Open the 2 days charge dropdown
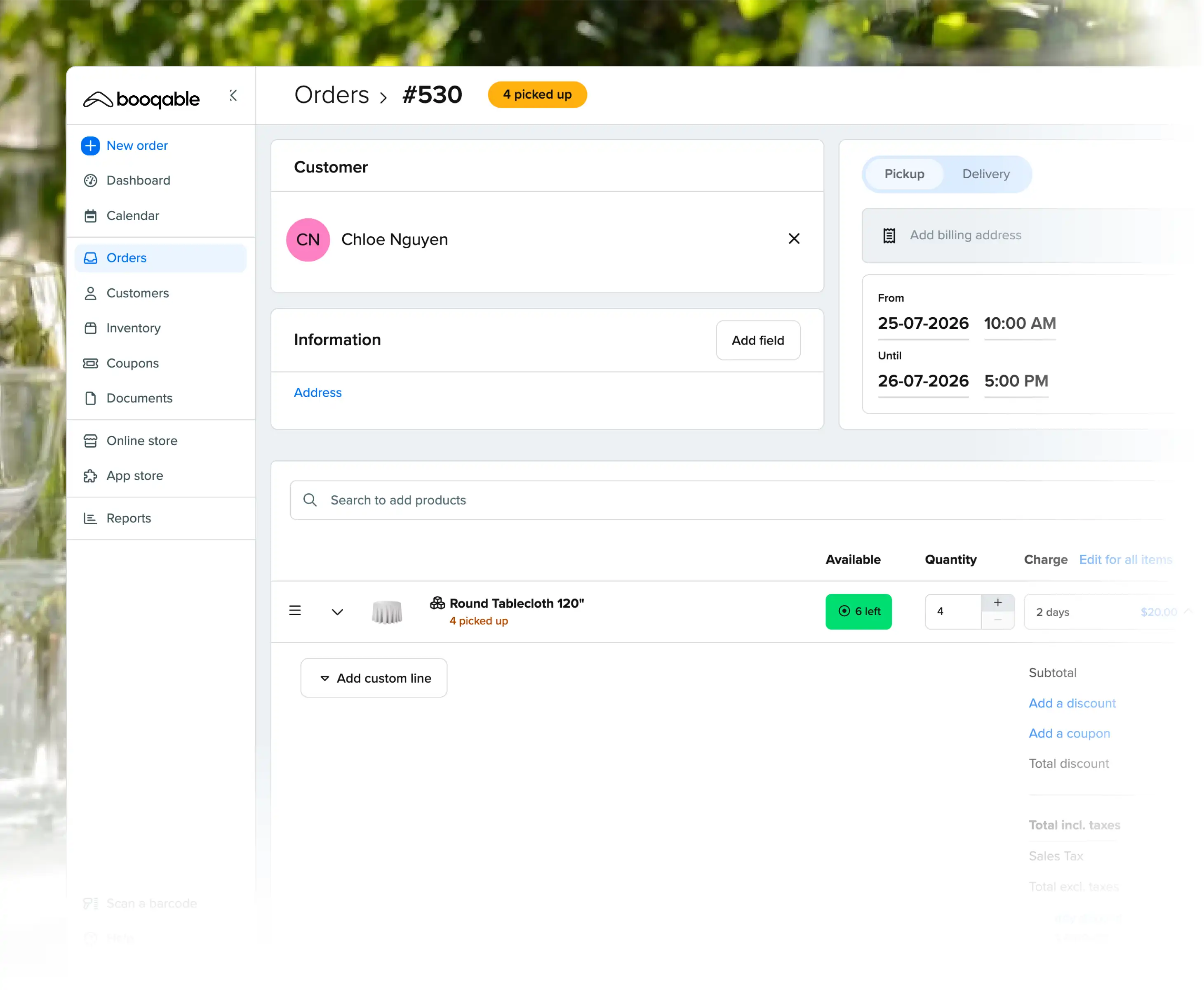 1109,612
